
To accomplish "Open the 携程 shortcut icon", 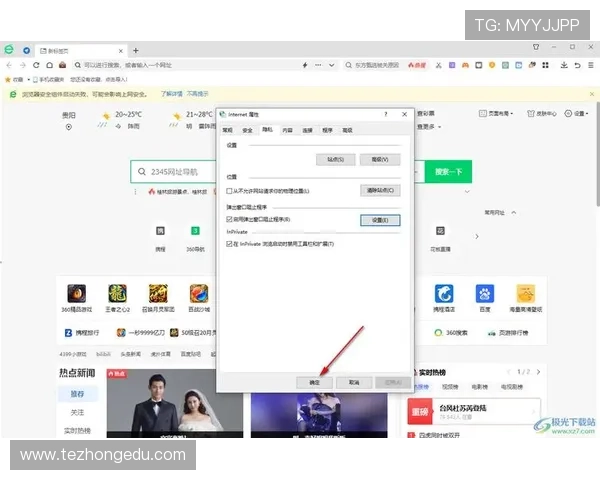I will (160, 231).
